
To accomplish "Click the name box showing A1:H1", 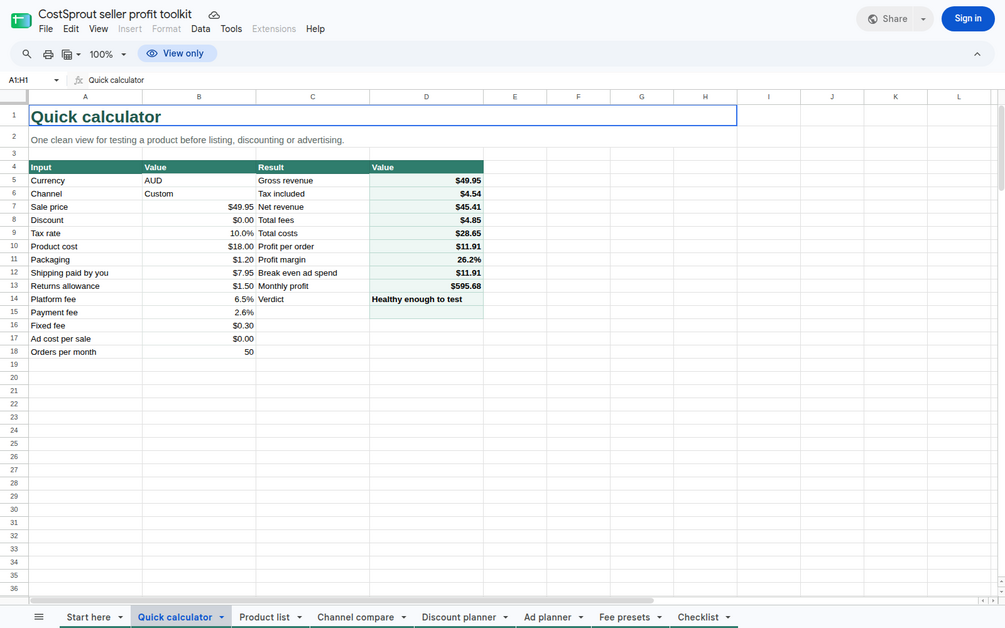I will pyautogui.click(x=29, y=80).
